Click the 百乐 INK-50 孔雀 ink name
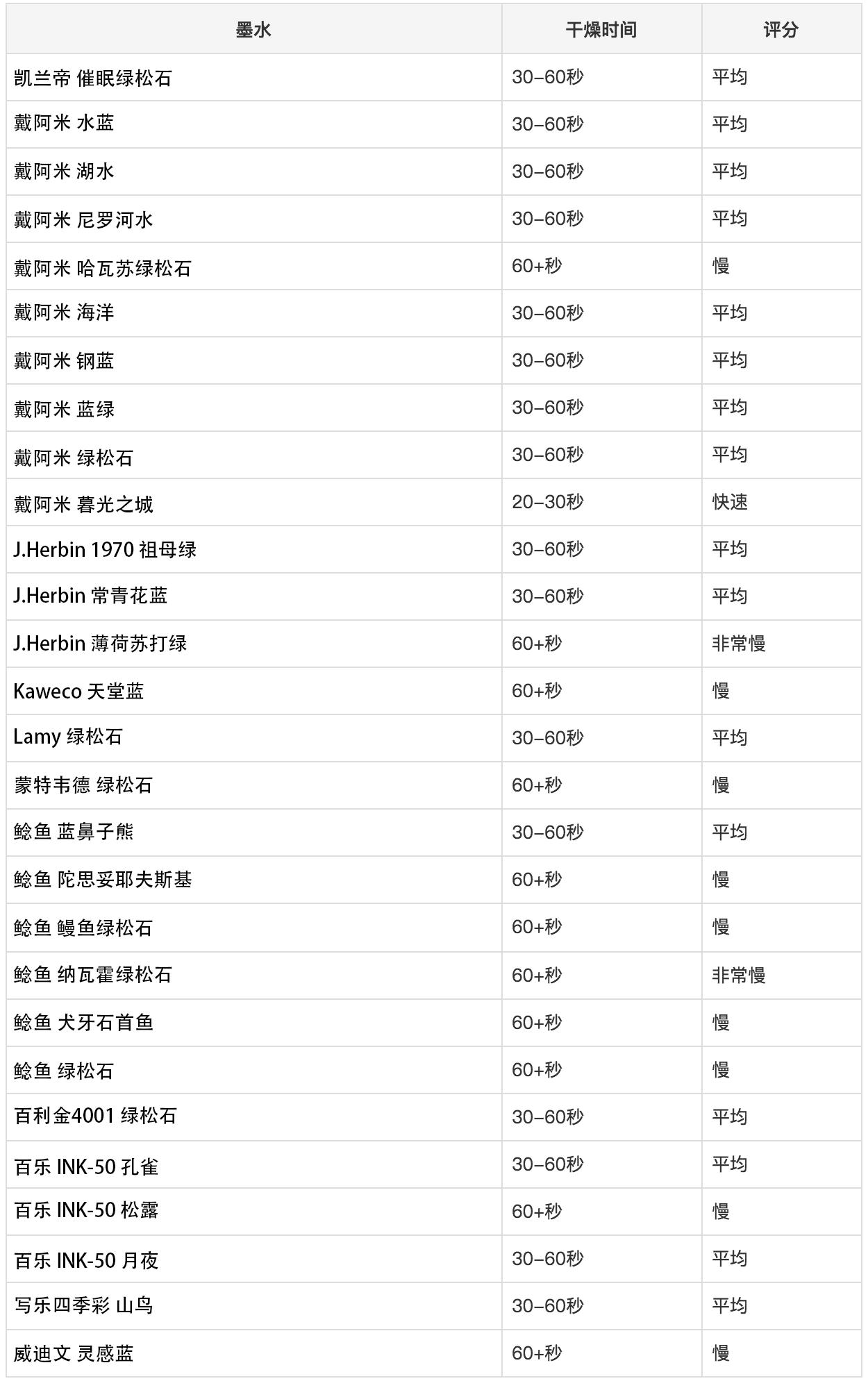Image resolution: width=868 pixels, height=1381 pixels. point(86,1166)
